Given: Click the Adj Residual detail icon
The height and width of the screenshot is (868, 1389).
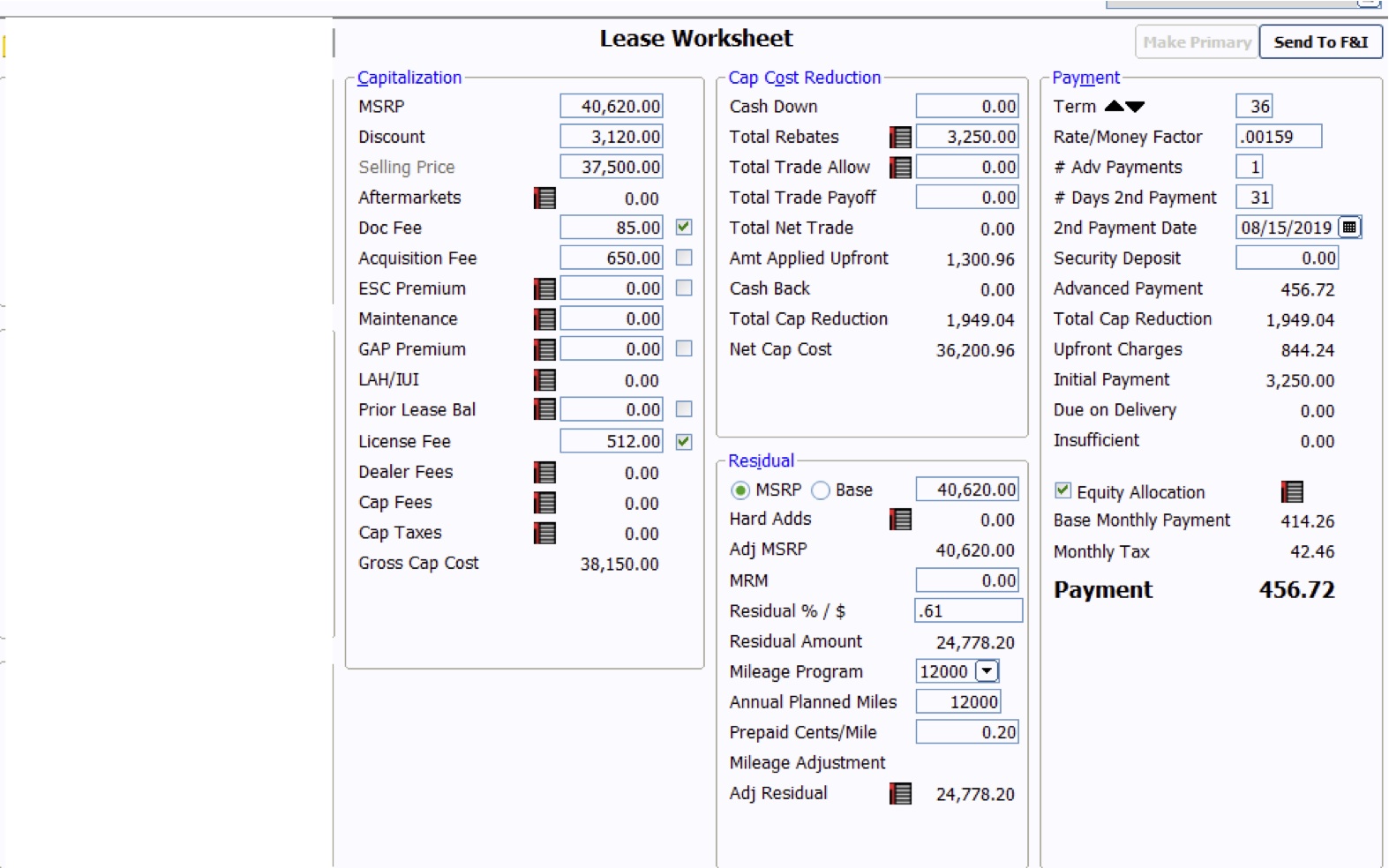Looking at the screenshot, I should coord(900,794).
